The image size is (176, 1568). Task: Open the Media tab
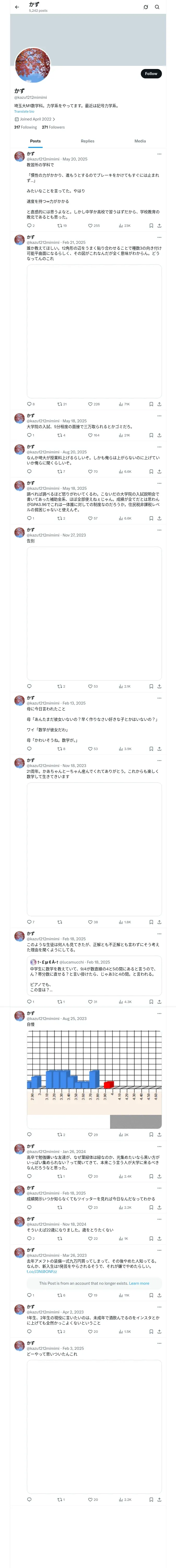[x=139, y=141]
